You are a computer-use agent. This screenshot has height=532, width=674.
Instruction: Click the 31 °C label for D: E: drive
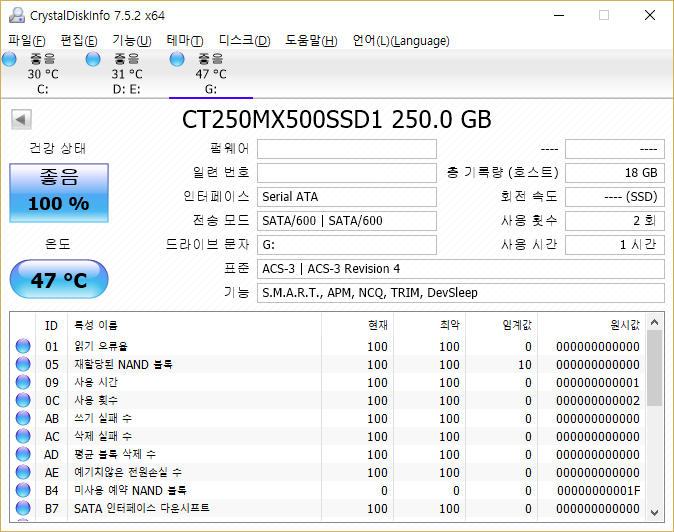tap(127, 74)
